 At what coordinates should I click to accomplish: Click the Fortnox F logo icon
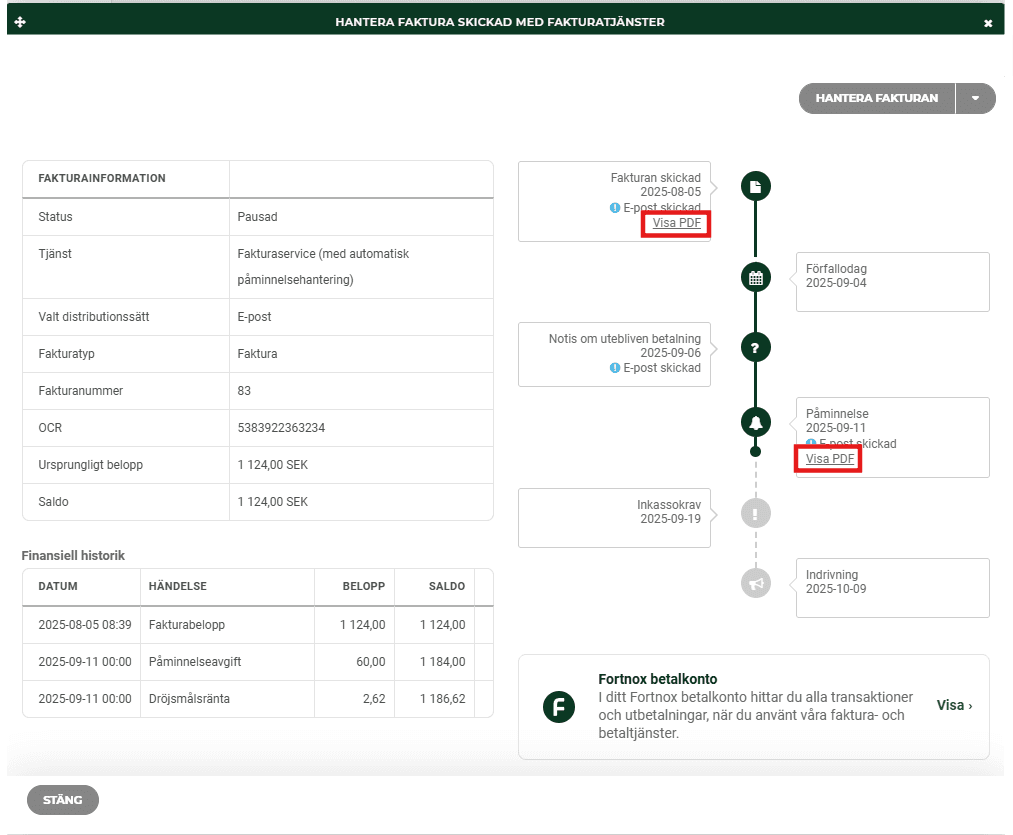click(x=559, y=706)
